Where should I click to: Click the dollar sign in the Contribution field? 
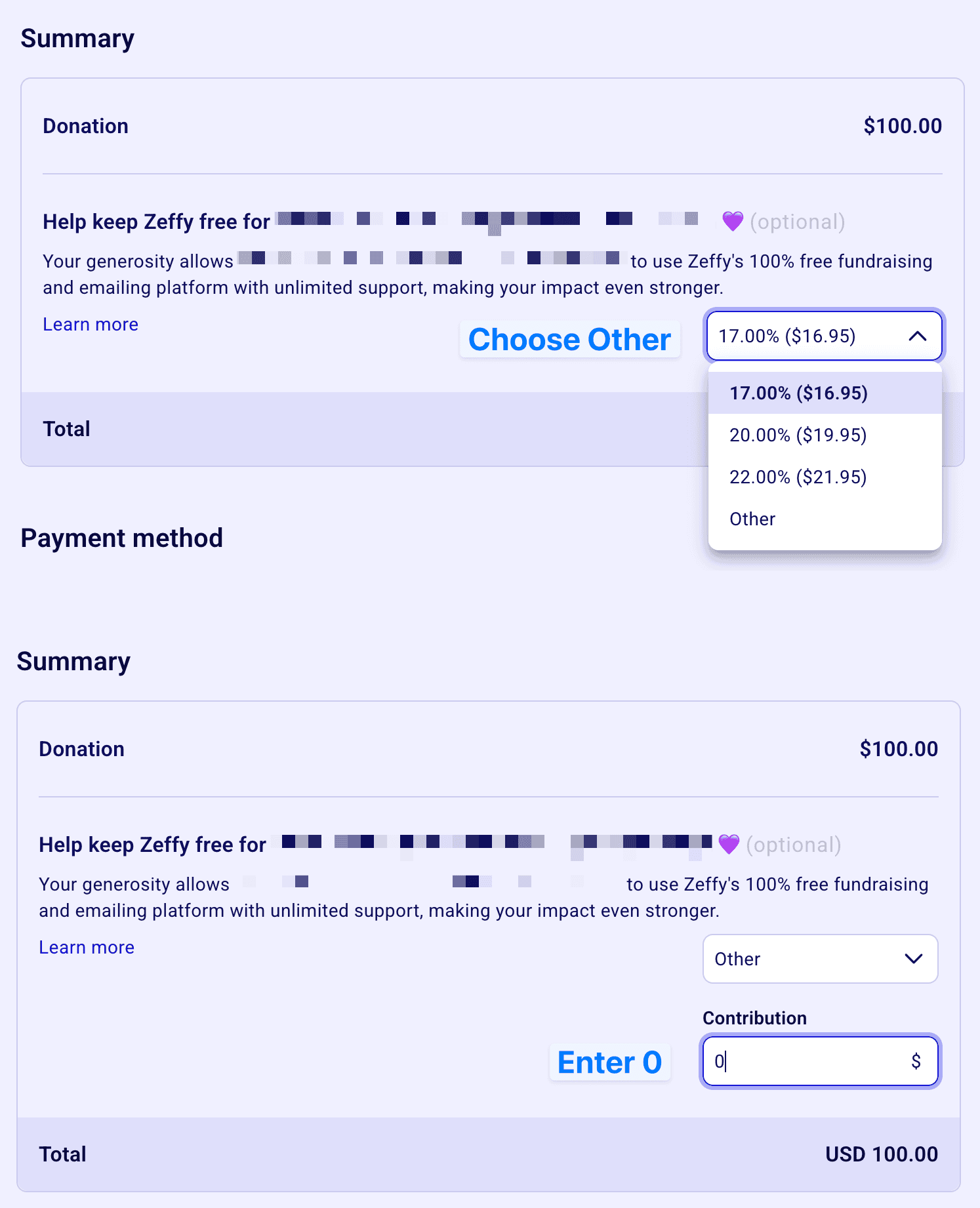coord(916,1061)
